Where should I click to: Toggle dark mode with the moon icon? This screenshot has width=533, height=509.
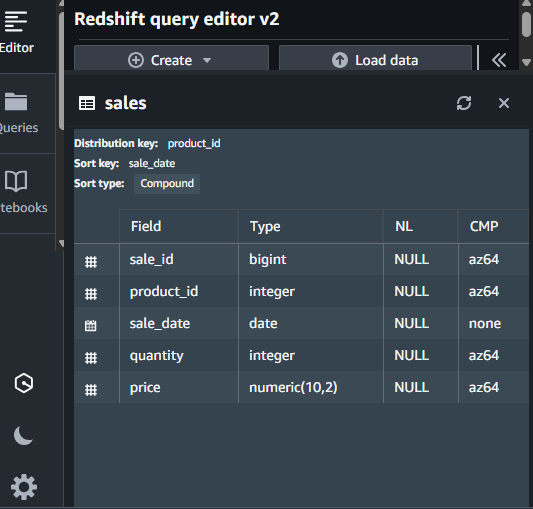(23, 436)
